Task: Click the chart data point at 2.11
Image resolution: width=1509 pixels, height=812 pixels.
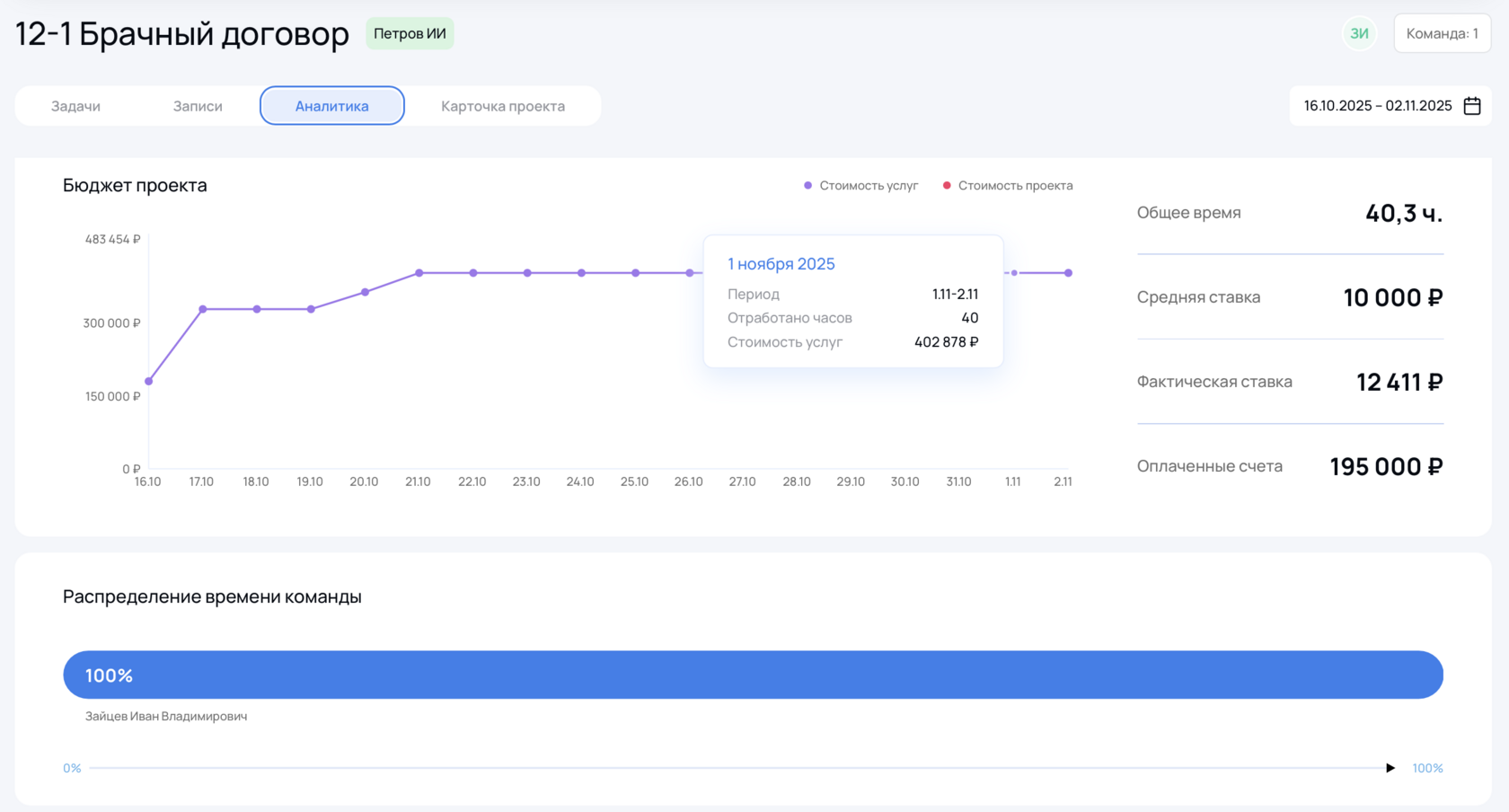Action: tap(1068, 273)
